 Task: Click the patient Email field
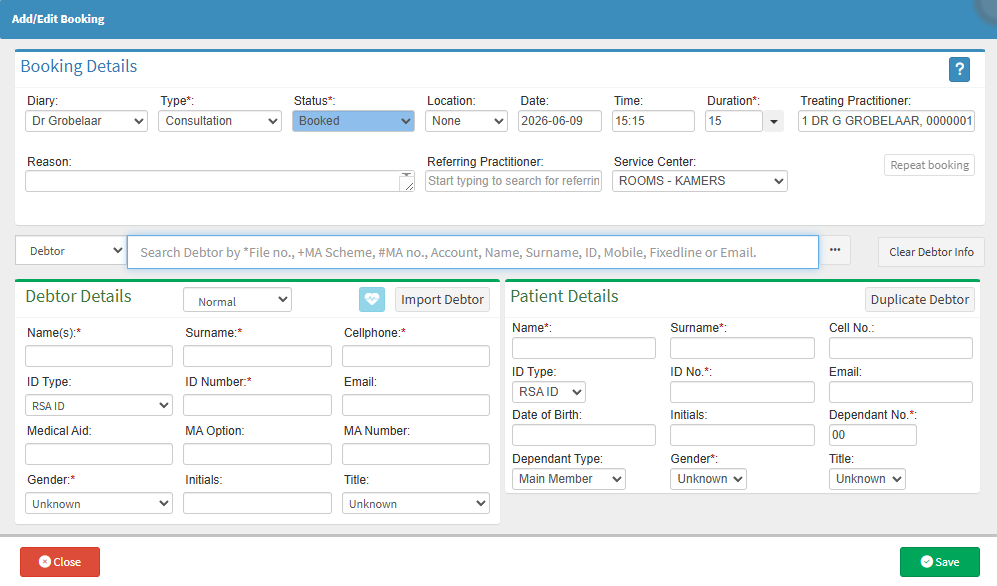(x=901, y=392)
